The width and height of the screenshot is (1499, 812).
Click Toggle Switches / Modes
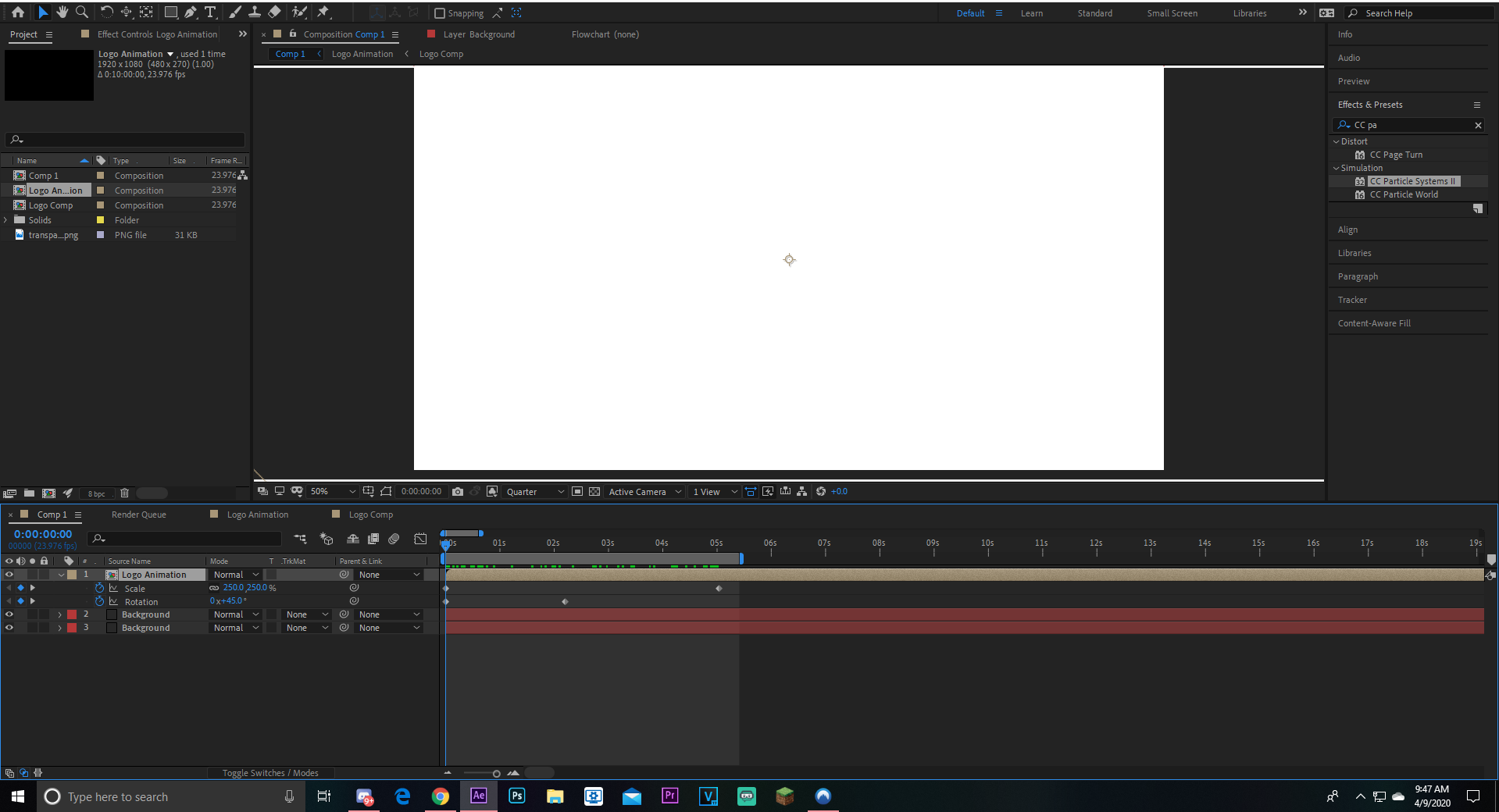[x=270, y=773]
